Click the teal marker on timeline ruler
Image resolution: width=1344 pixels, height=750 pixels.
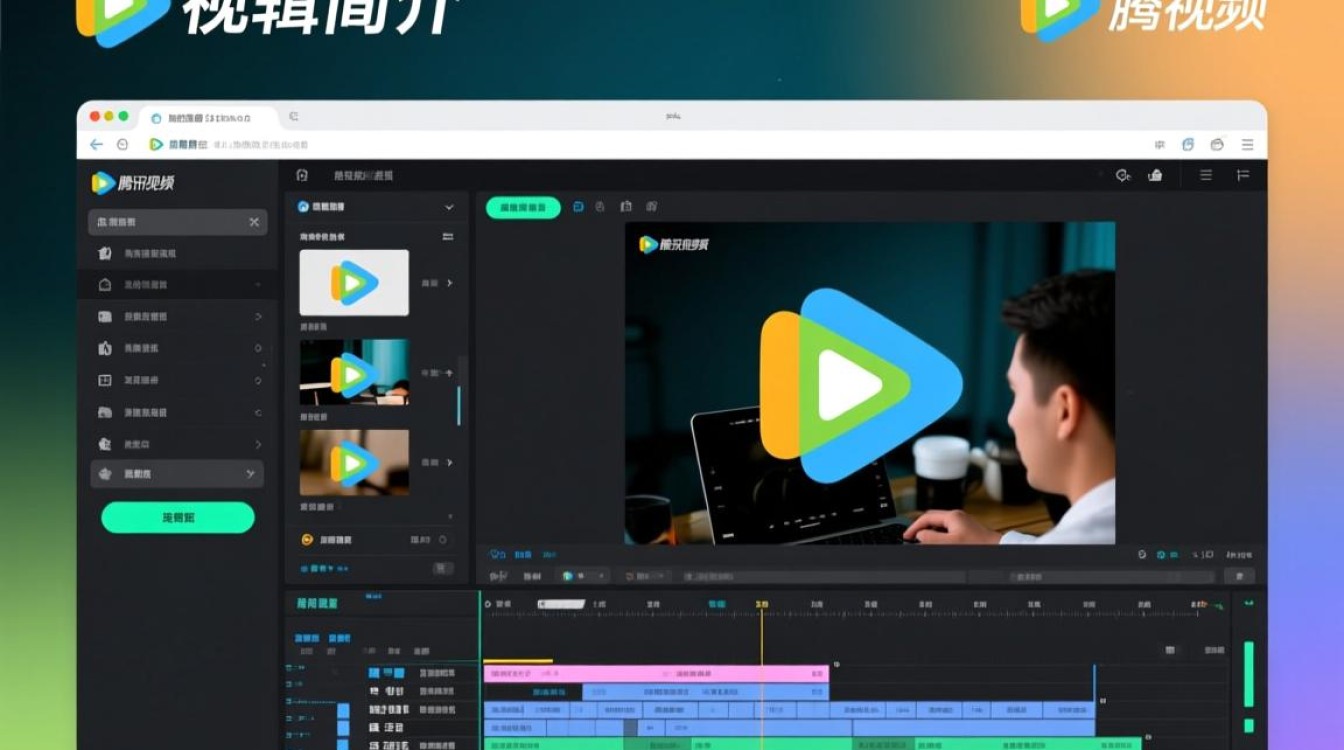click(717, 605)
